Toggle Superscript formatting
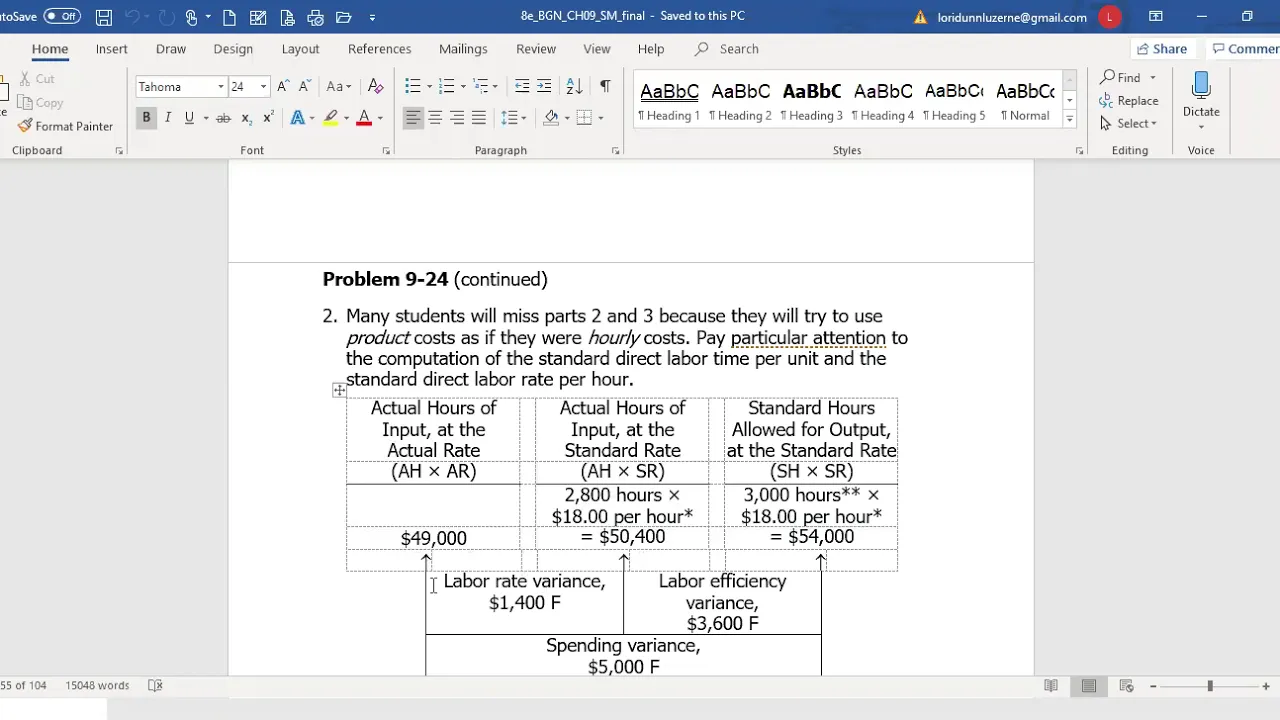1280x720 pixels. [x=268, y=118]
